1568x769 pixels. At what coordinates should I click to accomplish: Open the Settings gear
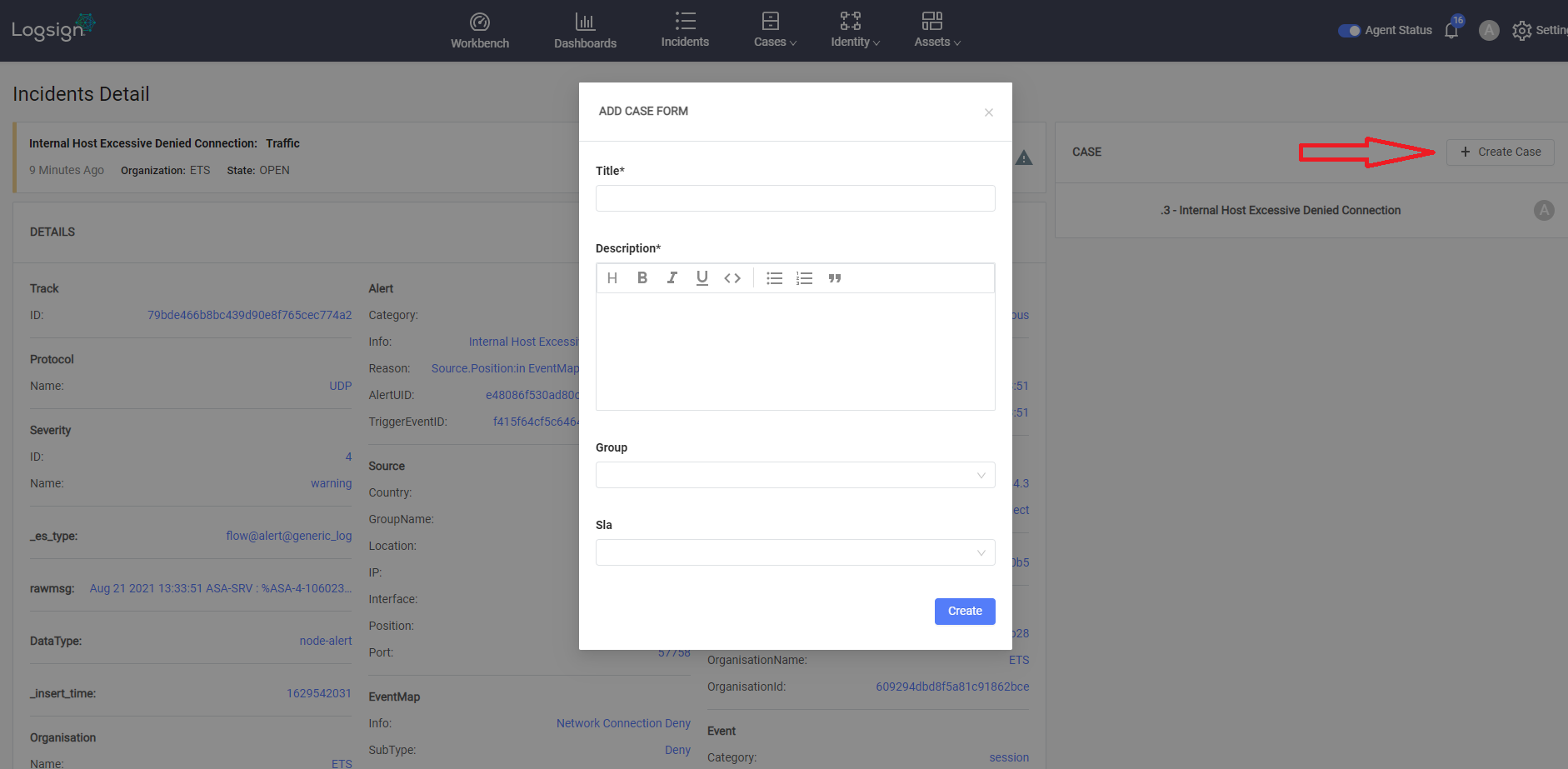click(x=1521, y=31)
